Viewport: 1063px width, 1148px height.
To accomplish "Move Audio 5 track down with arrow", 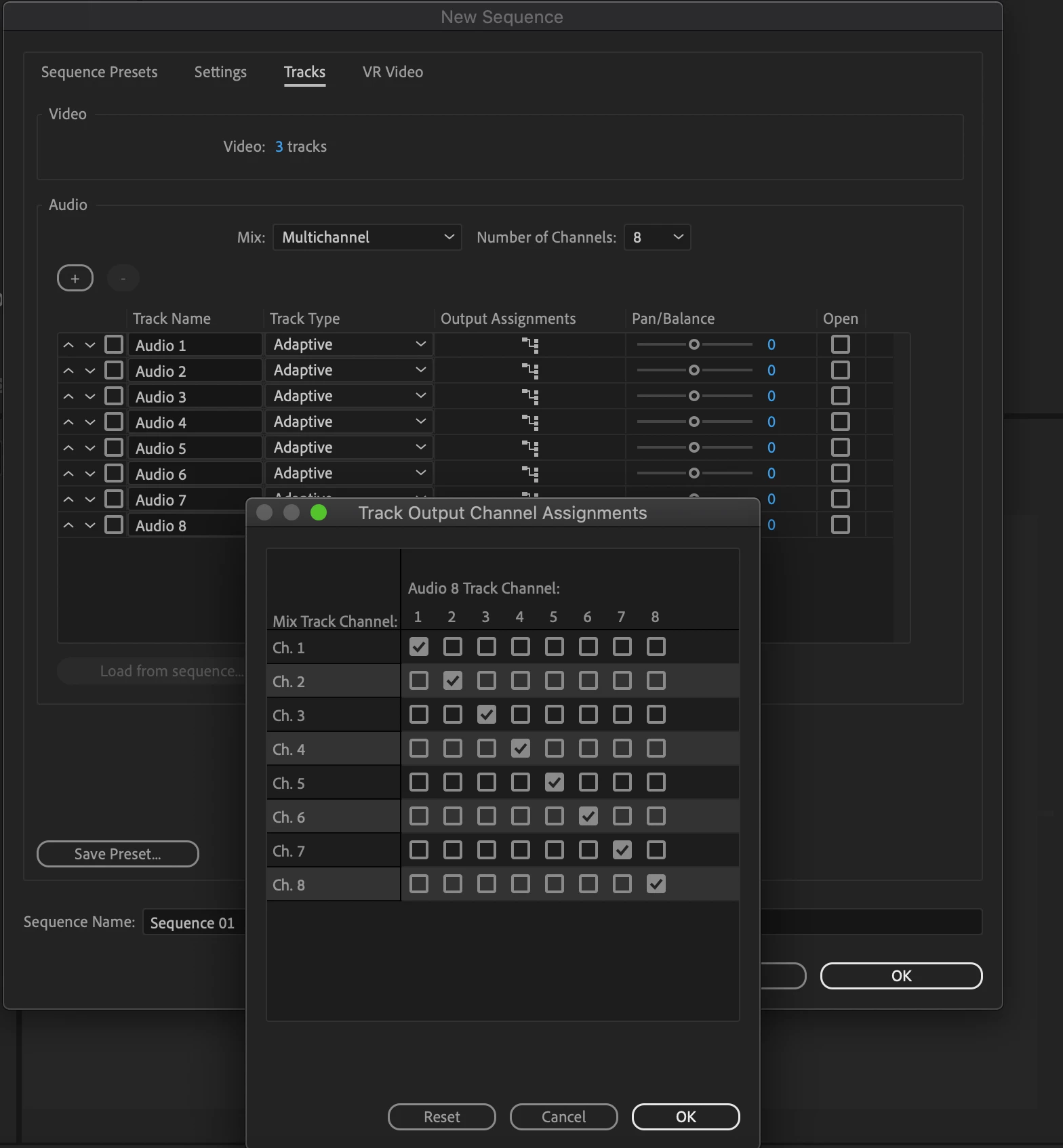I will (x=90, y=448).
